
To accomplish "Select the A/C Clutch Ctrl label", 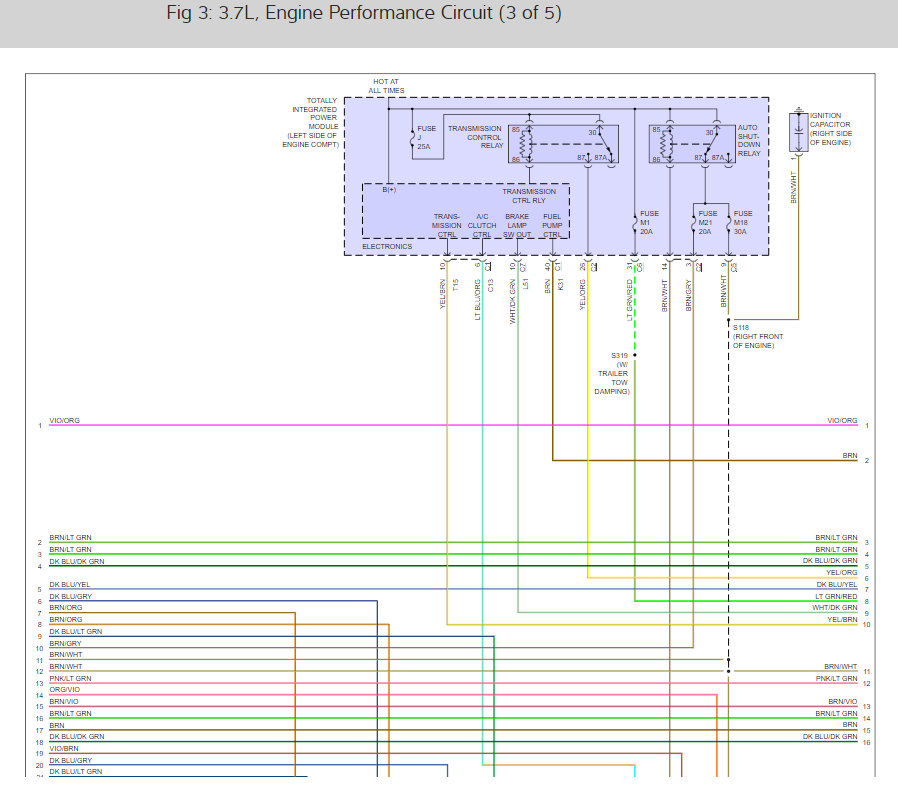I will click(482, 226).
